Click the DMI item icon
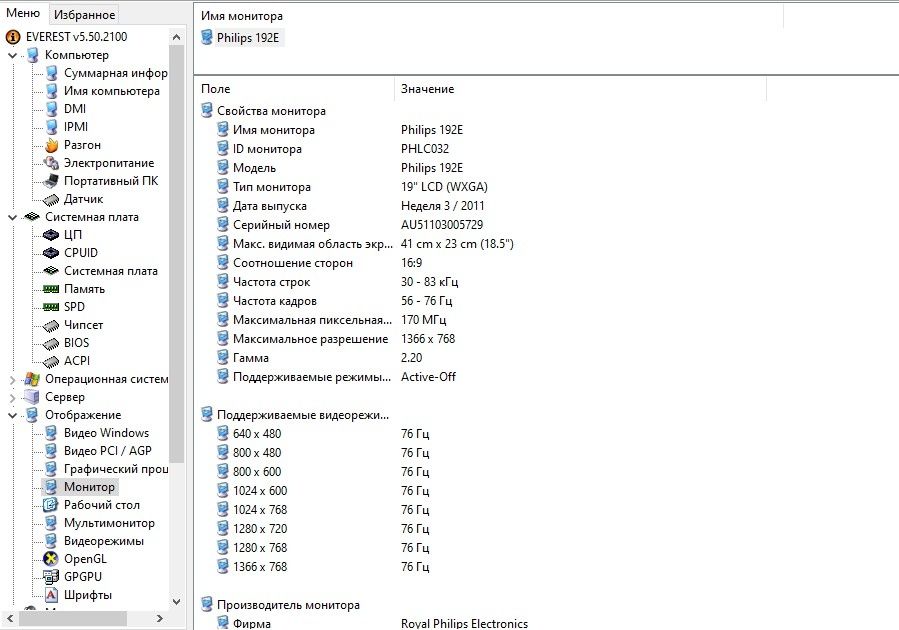This screenshot has width=899, height=630. coord(52,109)
